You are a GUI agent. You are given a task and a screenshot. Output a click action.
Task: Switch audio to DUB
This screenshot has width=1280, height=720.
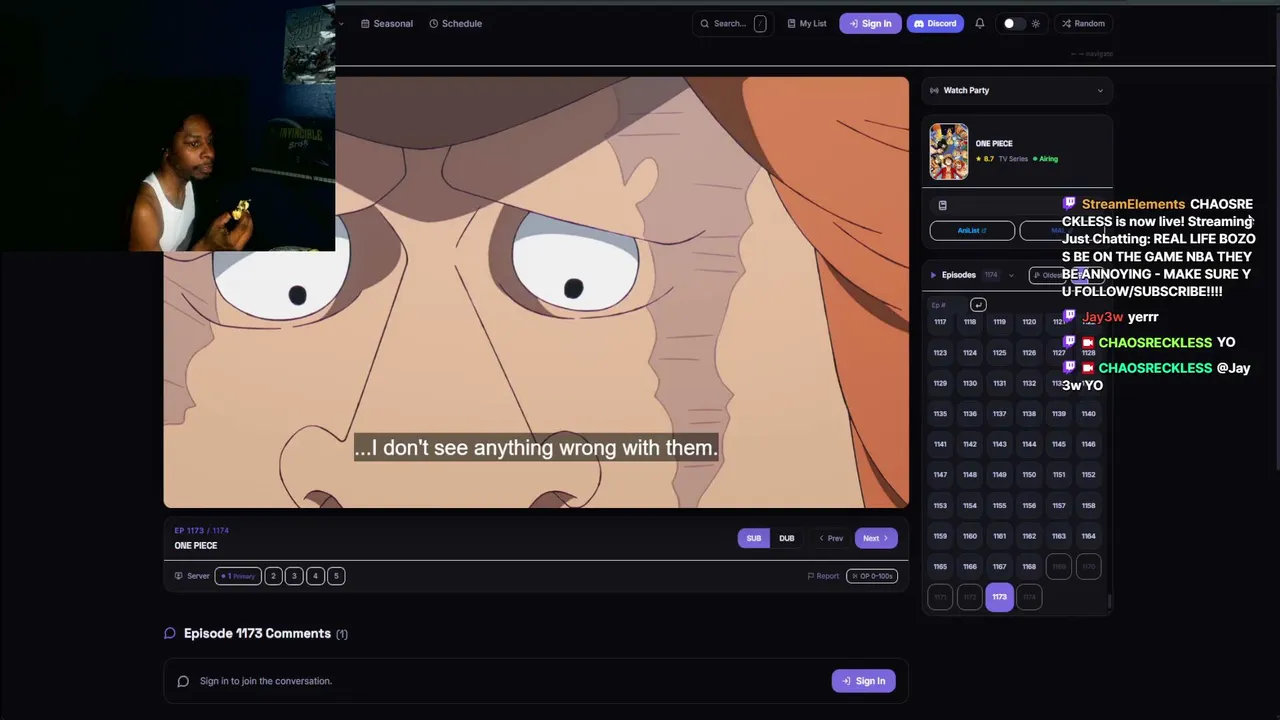click(787, 538)
